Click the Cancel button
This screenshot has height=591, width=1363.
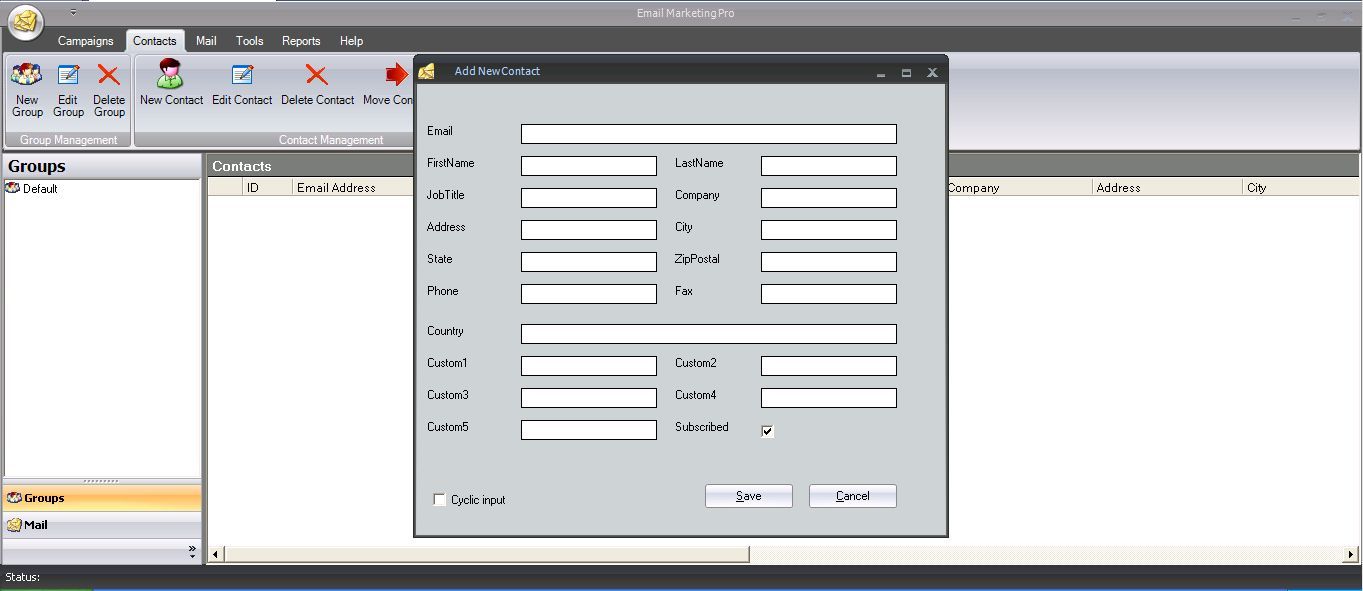tap(851, 495)
